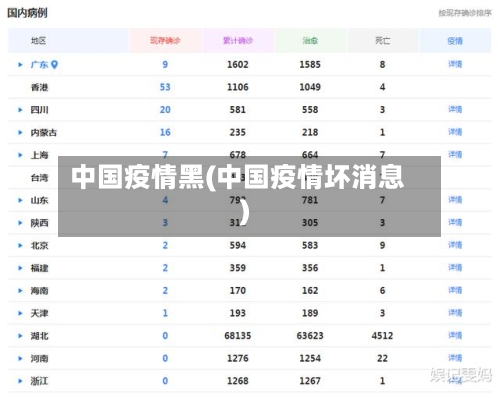Click 北京 cumulative count 594

tap(238, 245)
